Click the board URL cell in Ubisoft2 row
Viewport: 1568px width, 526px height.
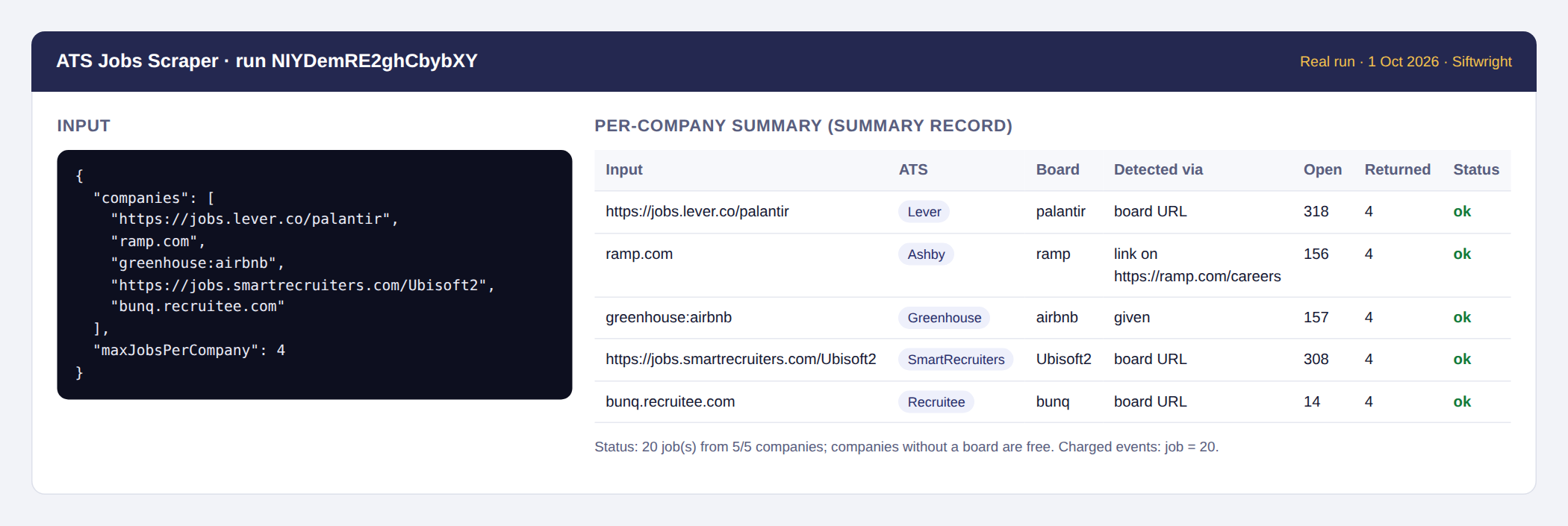(x=1150, y=360)
